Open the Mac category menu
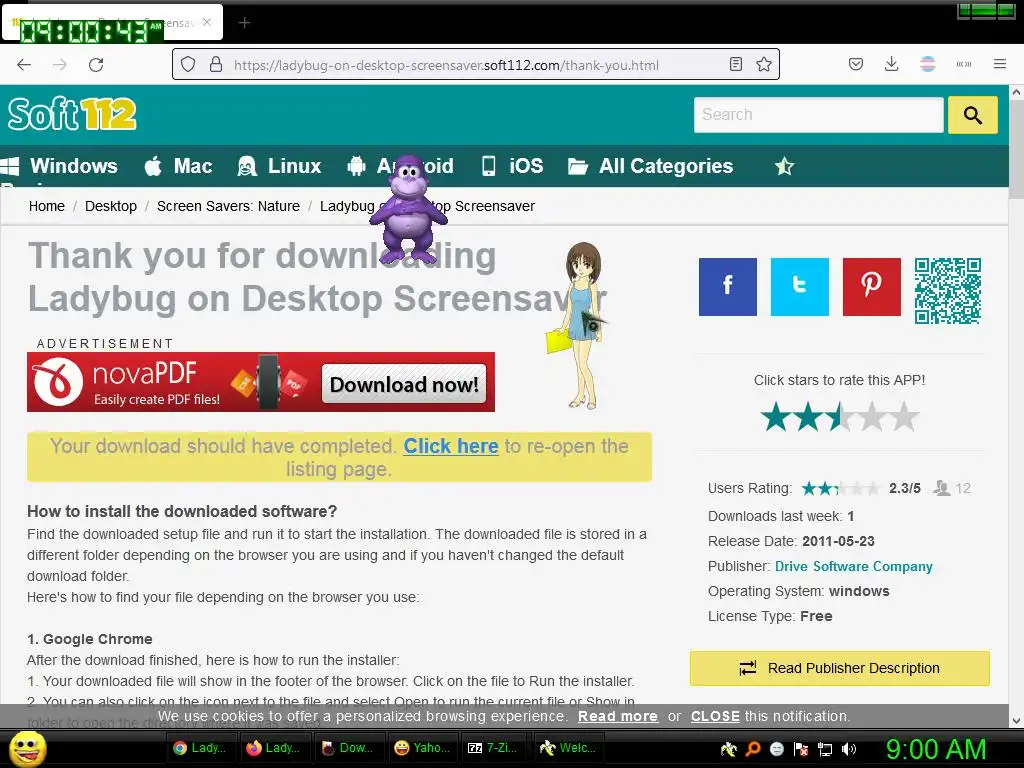 (178, 166)
